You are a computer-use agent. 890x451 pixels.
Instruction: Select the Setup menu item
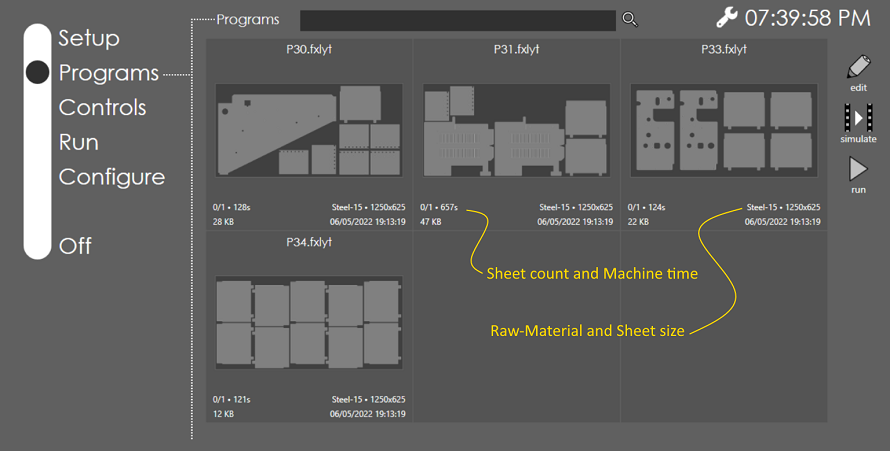pyautogui.click(x=89, y=38)
